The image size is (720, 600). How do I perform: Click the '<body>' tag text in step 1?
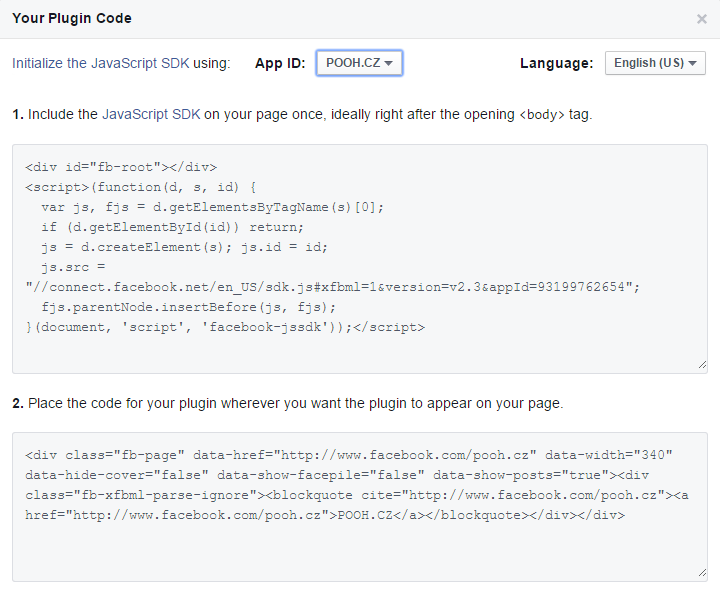[542, 115]
